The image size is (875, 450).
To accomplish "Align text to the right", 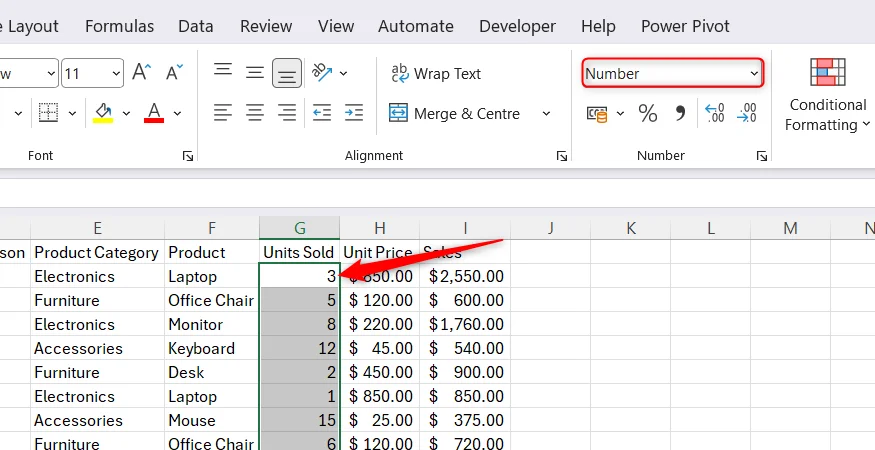I will coord(287,113).
